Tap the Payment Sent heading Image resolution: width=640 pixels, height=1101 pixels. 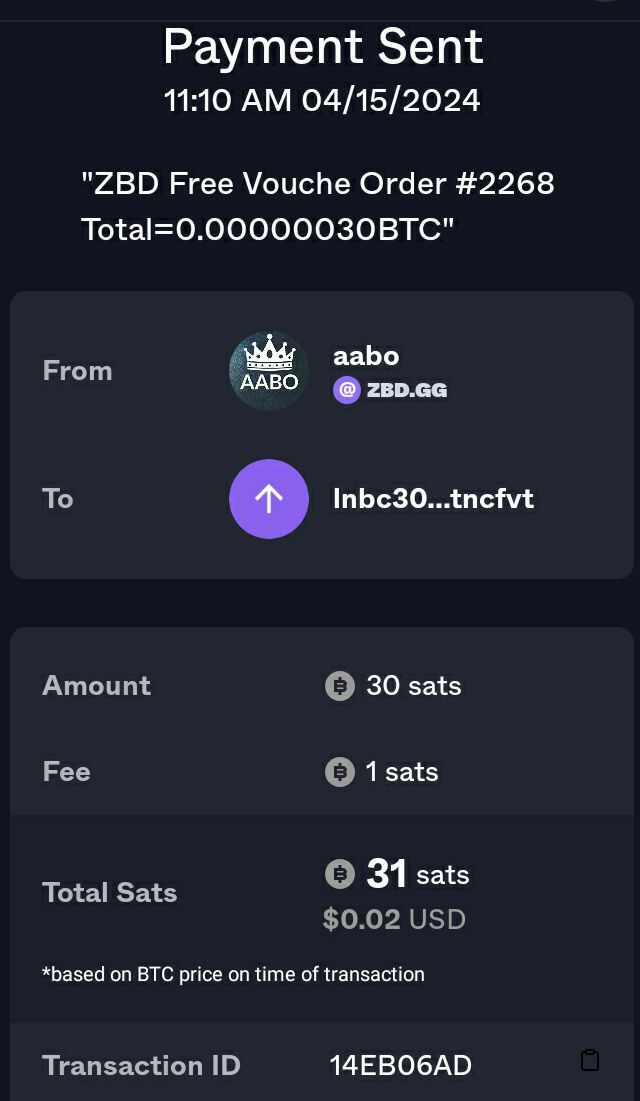pos(323,47)
